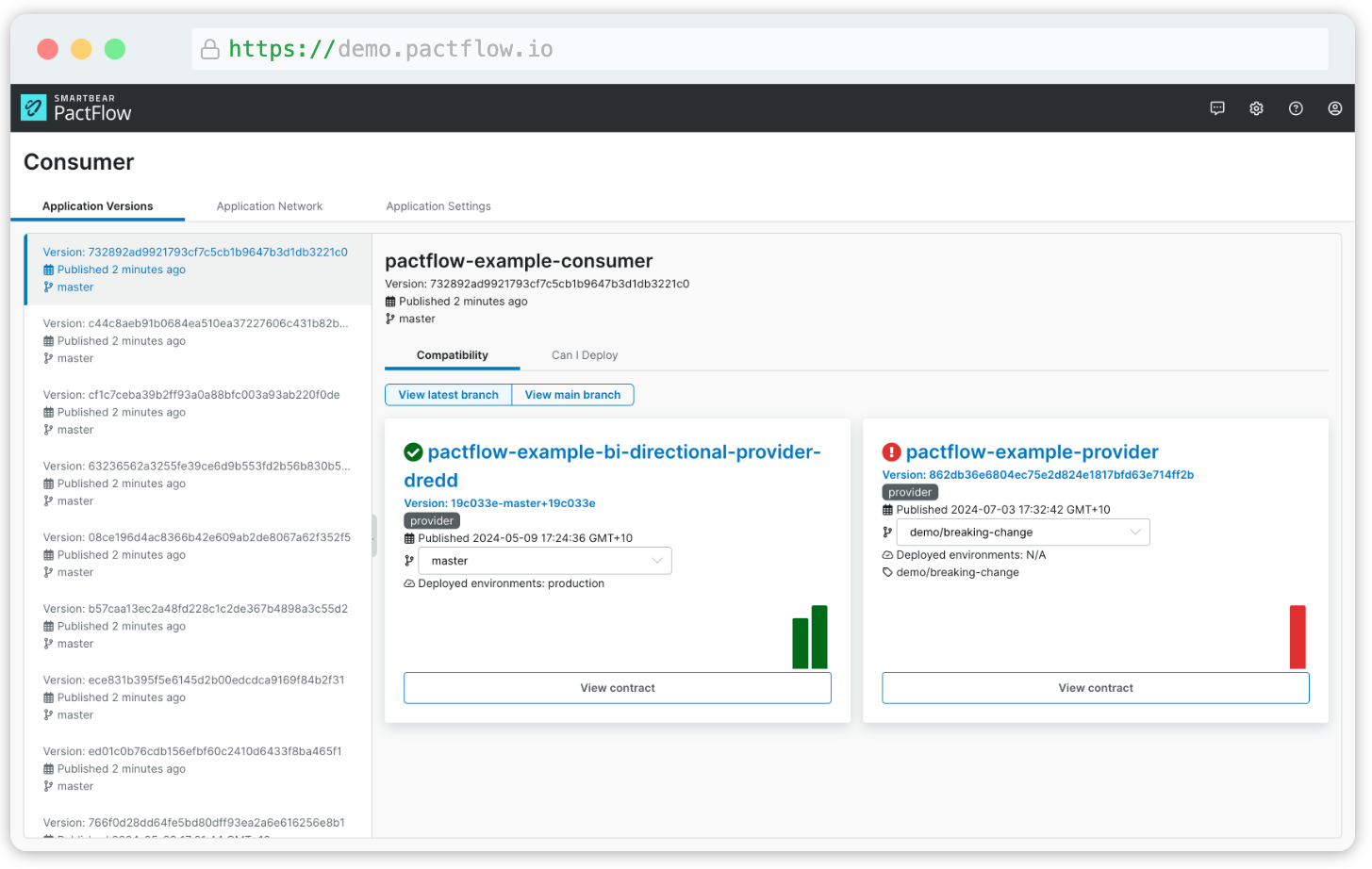
Task: Click the taller green verification result bar
Action: [819, 637]
